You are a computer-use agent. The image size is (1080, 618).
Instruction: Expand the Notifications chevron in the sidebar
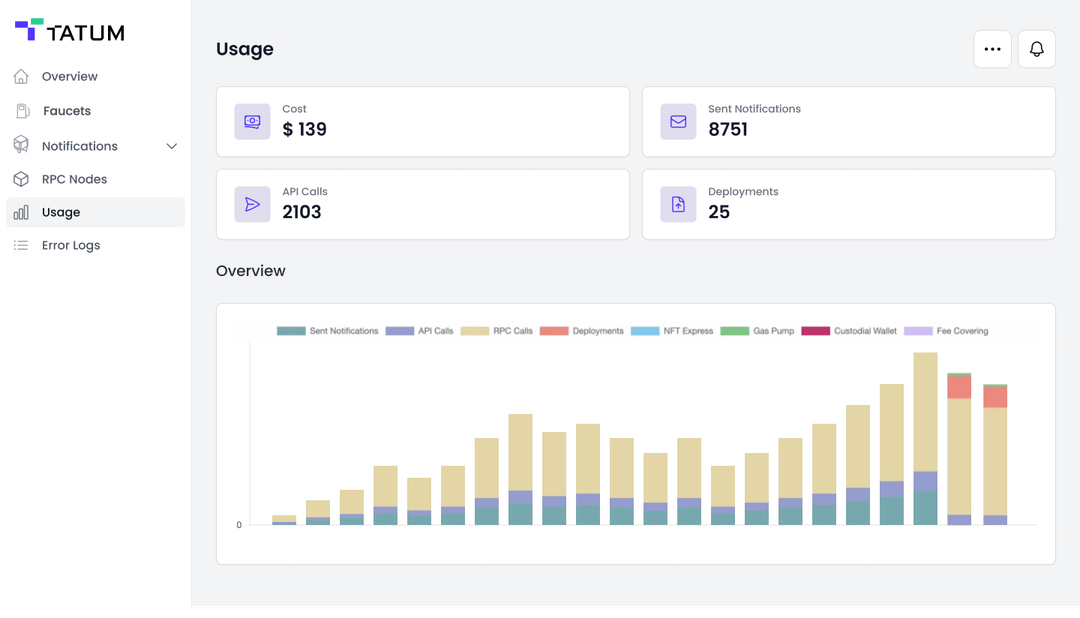point(171,145)
